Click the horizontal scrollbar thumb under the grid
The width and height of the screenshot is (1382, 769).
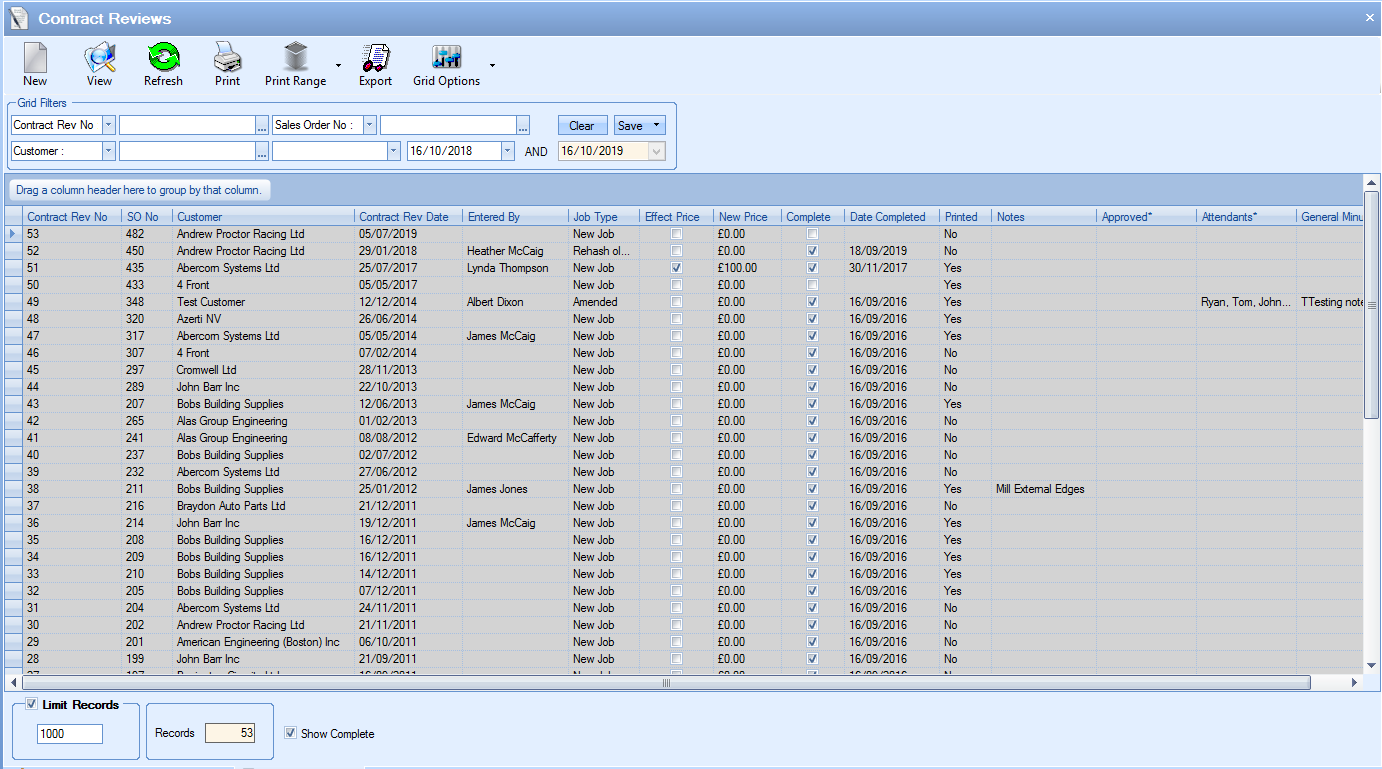coord(666,683)
